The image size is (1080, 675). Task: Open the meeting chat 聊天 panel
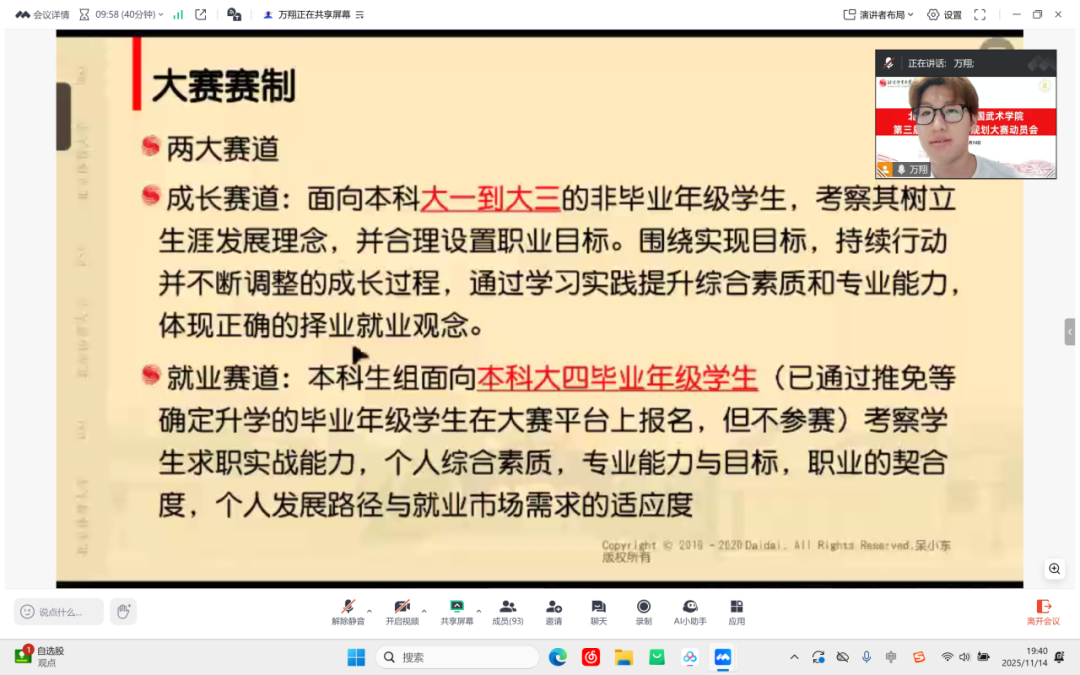599,610
